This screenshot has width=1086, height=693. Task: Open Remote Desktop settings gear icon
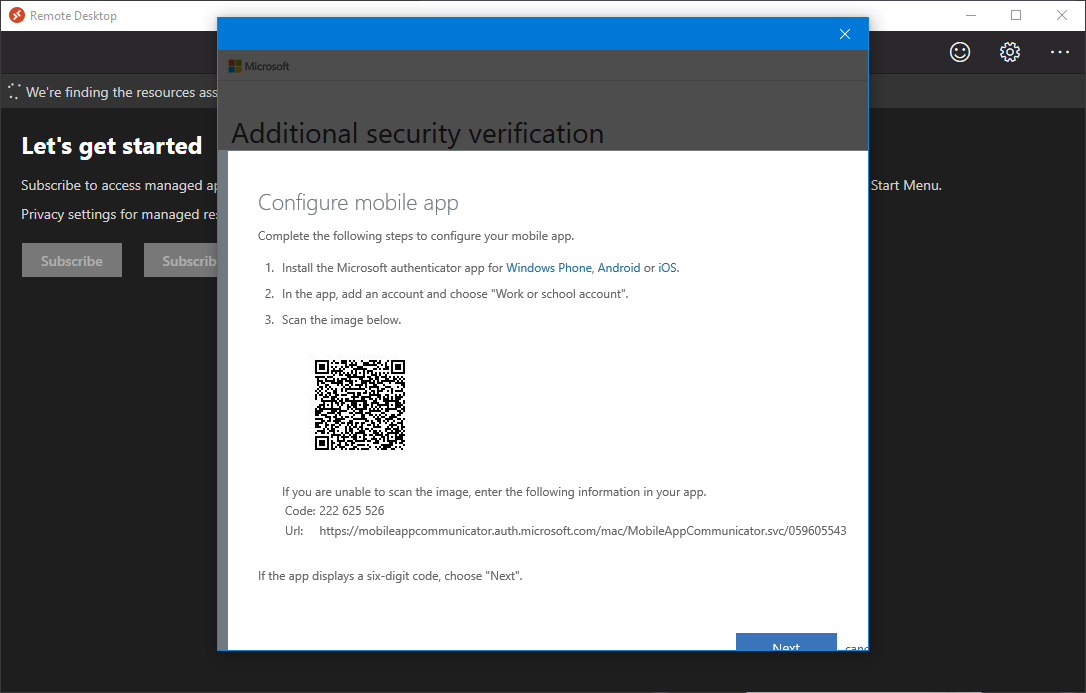1010,52
